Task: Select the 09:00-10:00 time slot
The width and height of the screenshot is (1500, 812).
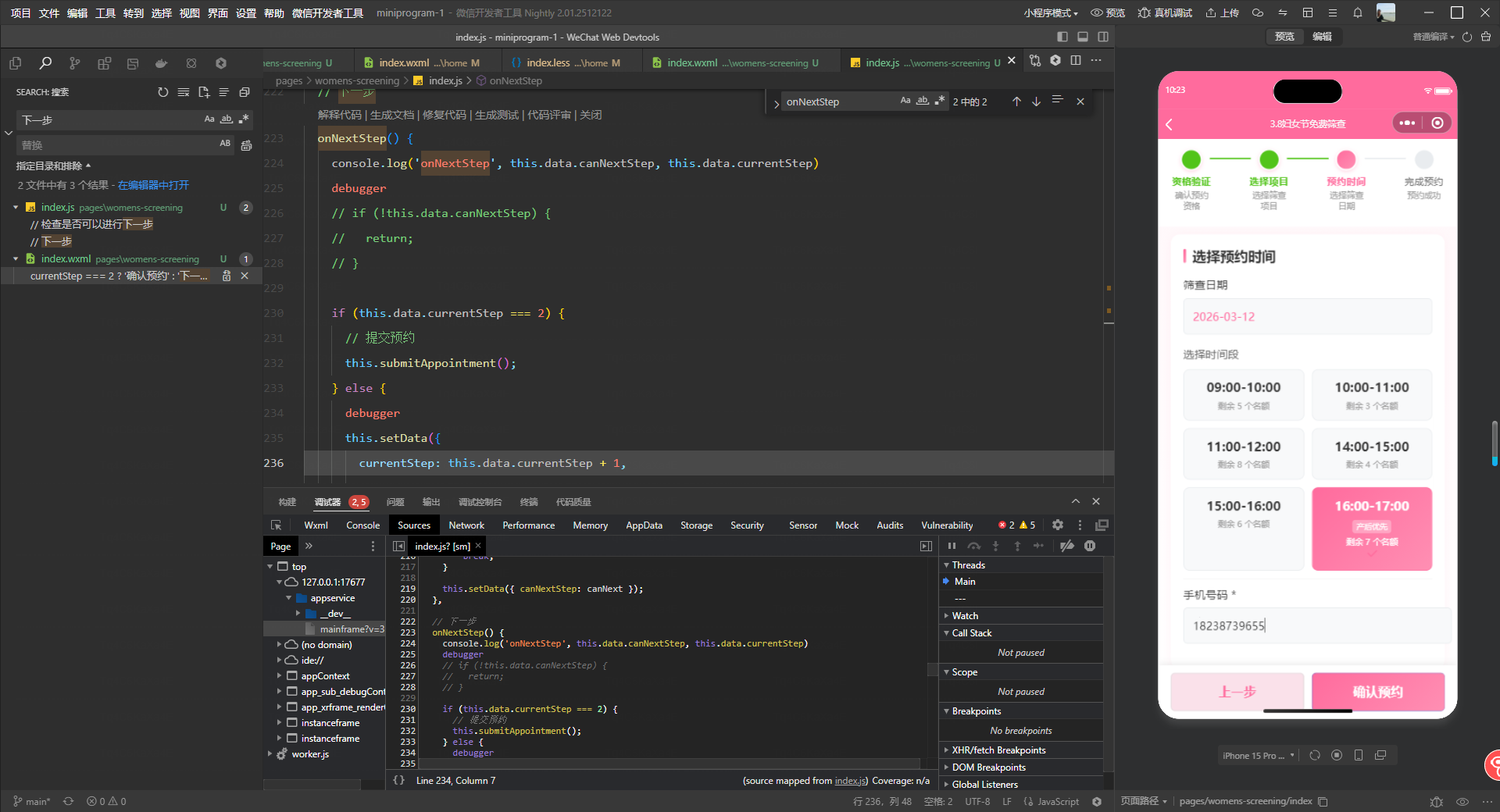Action: pos(1243,394)
